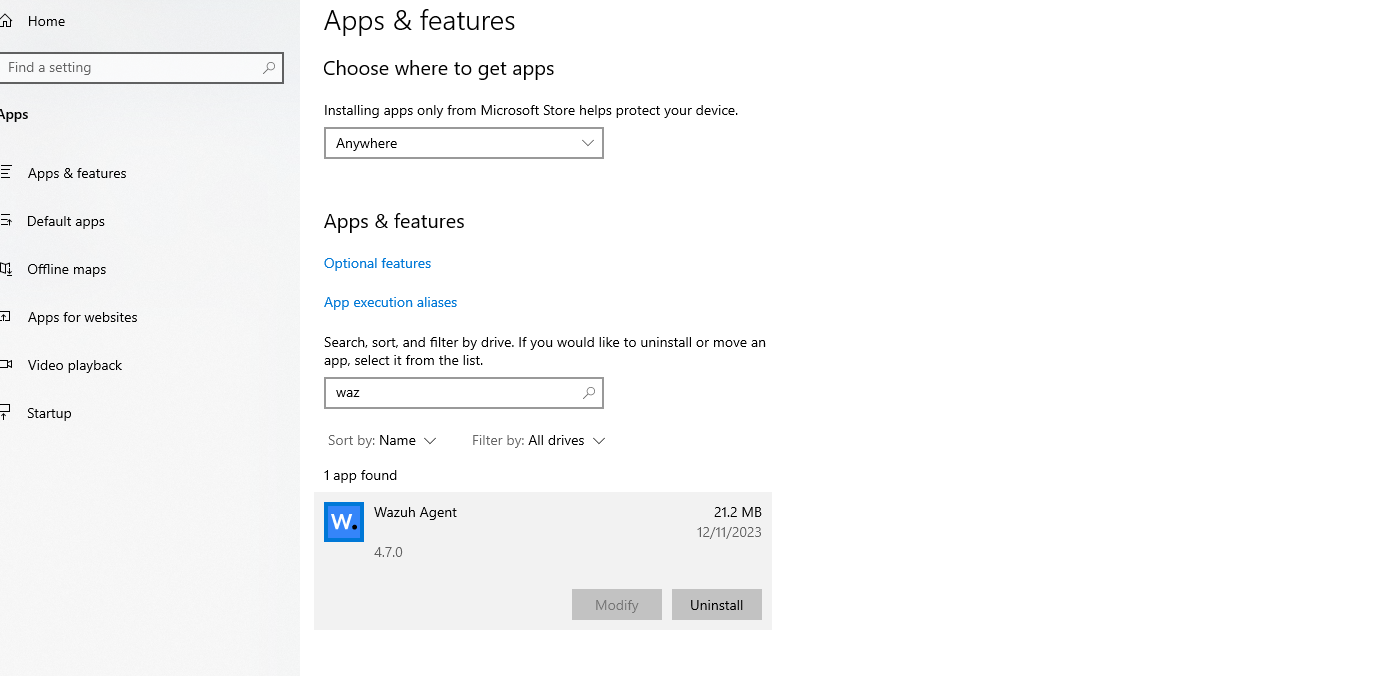Click magnifier icon in Find a setting
Viewport: 1393px width, 676px height.
pyautogui.click(x=269, y=68)
